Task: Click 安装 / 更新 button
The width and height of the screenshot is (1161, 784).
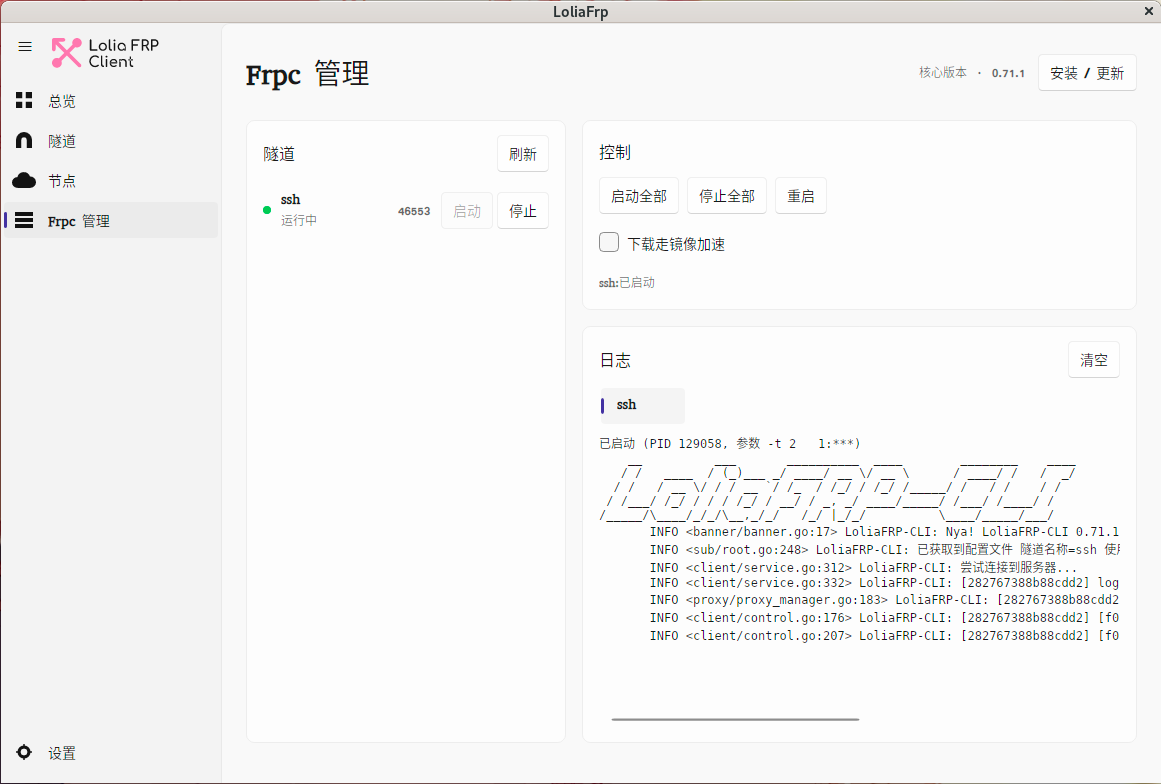Action: click(x=1087, y=73)
